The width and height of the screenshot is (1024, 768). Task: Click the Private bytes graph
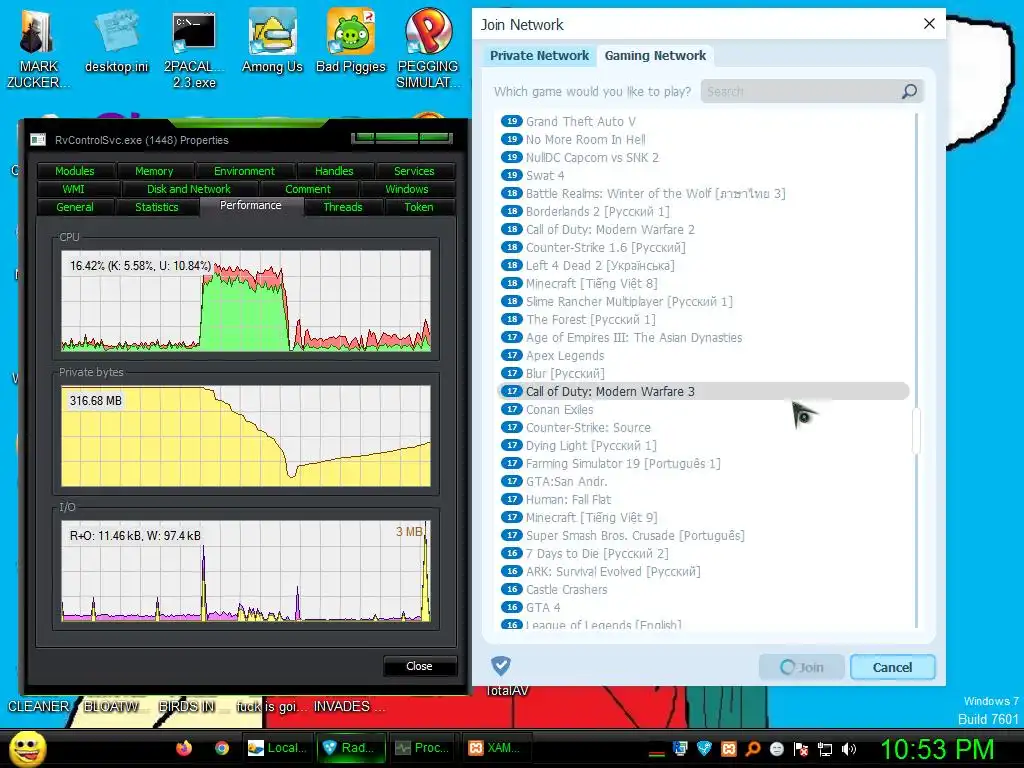point(246,436)
